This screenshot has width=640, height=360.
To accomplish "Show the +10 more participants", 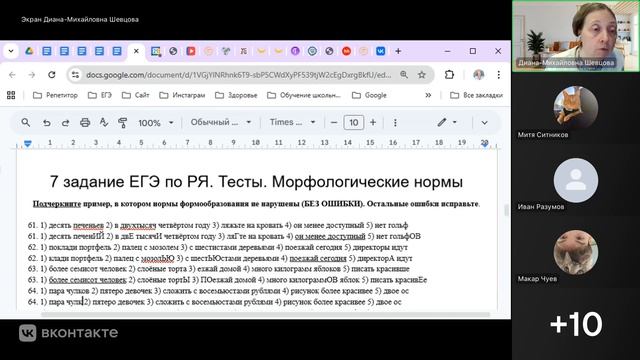I will pyautogui.click(x=576, y=324).
